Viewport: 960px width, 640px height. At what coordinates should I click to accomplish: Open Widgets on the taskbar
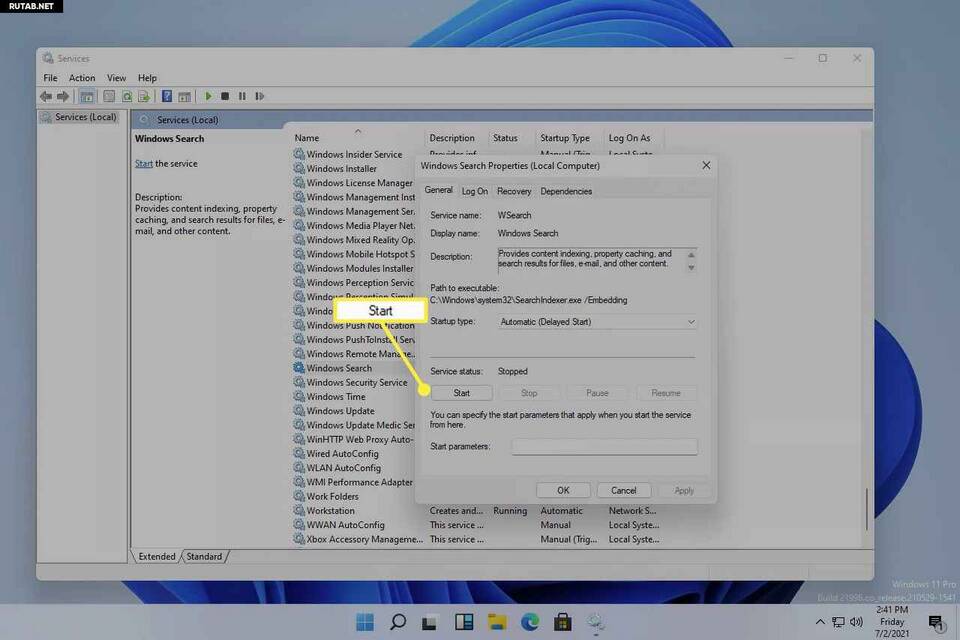(463, 622)
